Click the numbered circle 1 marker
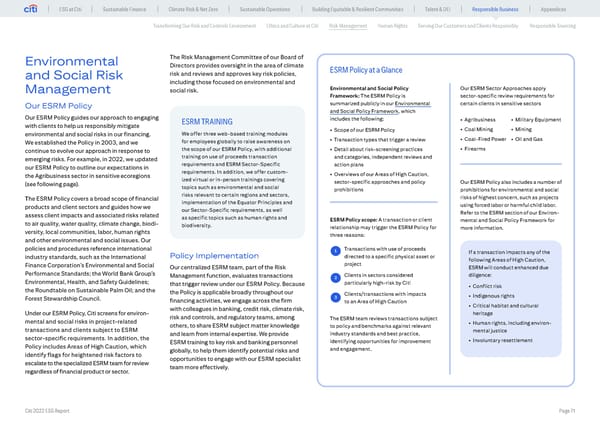This screenshot has width=600, height=425. click(334, 251)
